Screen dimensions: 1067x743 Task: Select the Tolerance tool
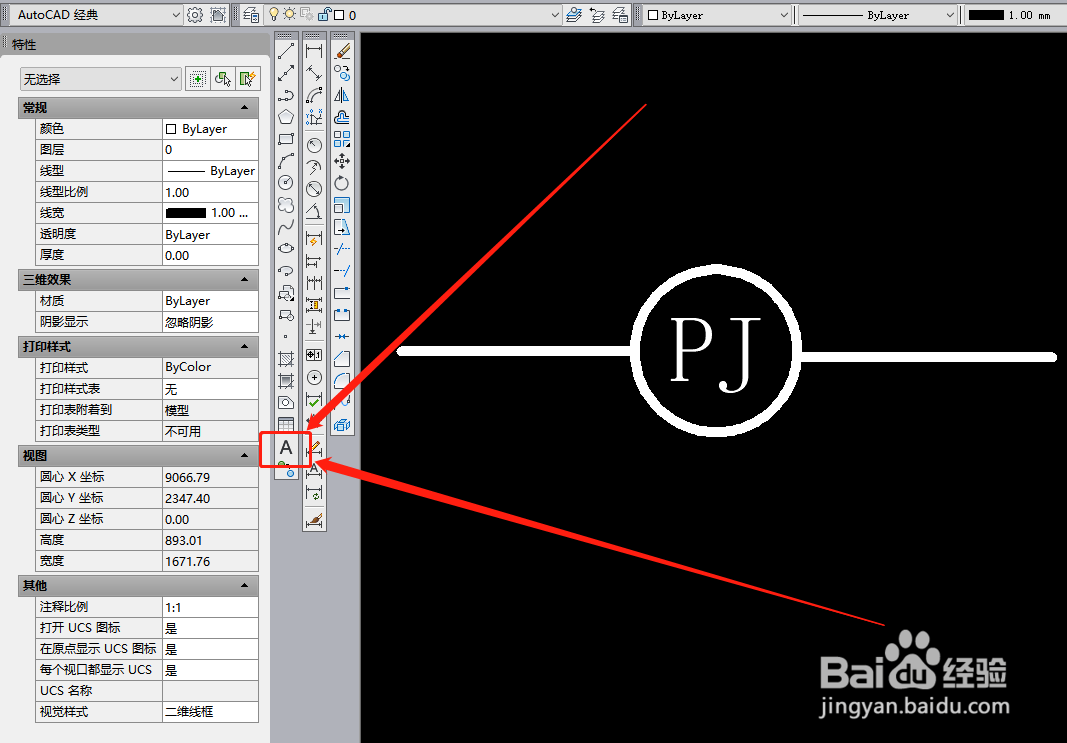[314, 355]
